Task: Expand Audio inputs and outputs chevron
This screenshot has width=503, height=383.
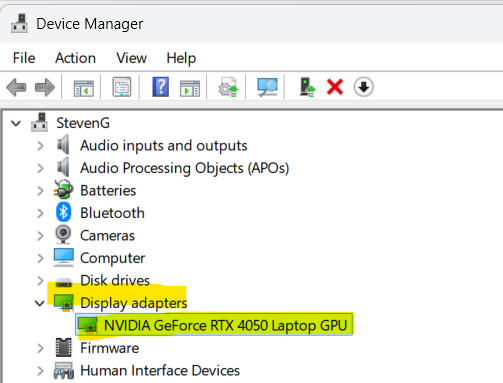Action: point(40,146)
